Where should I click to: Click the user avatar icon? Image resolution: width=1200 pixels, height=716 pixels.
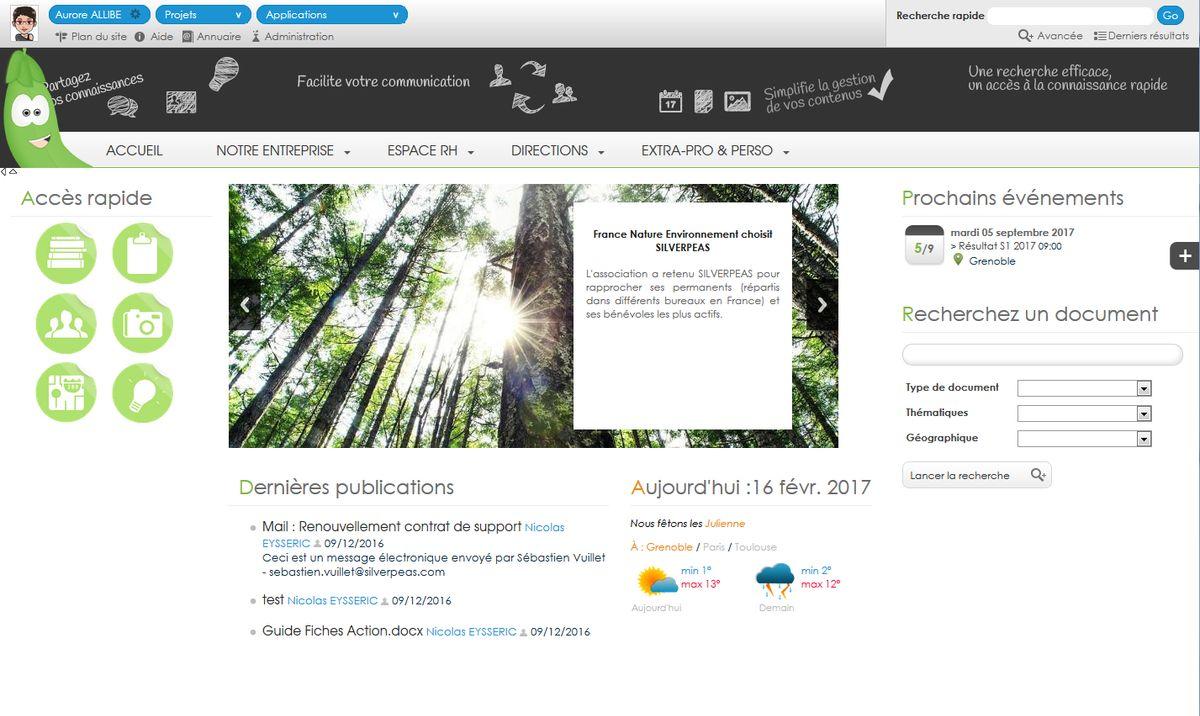[24, 22]
